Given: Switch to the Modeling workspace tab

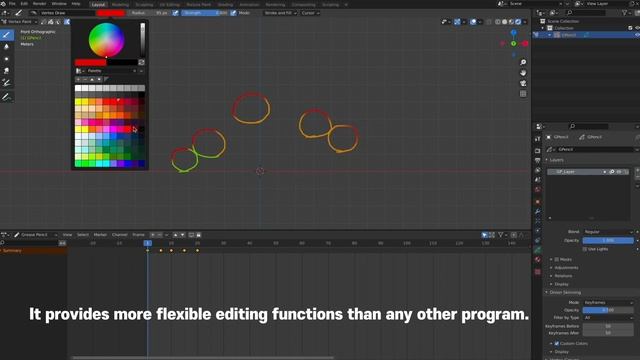Looking at the screenshot, I should [x=120, y=4].
